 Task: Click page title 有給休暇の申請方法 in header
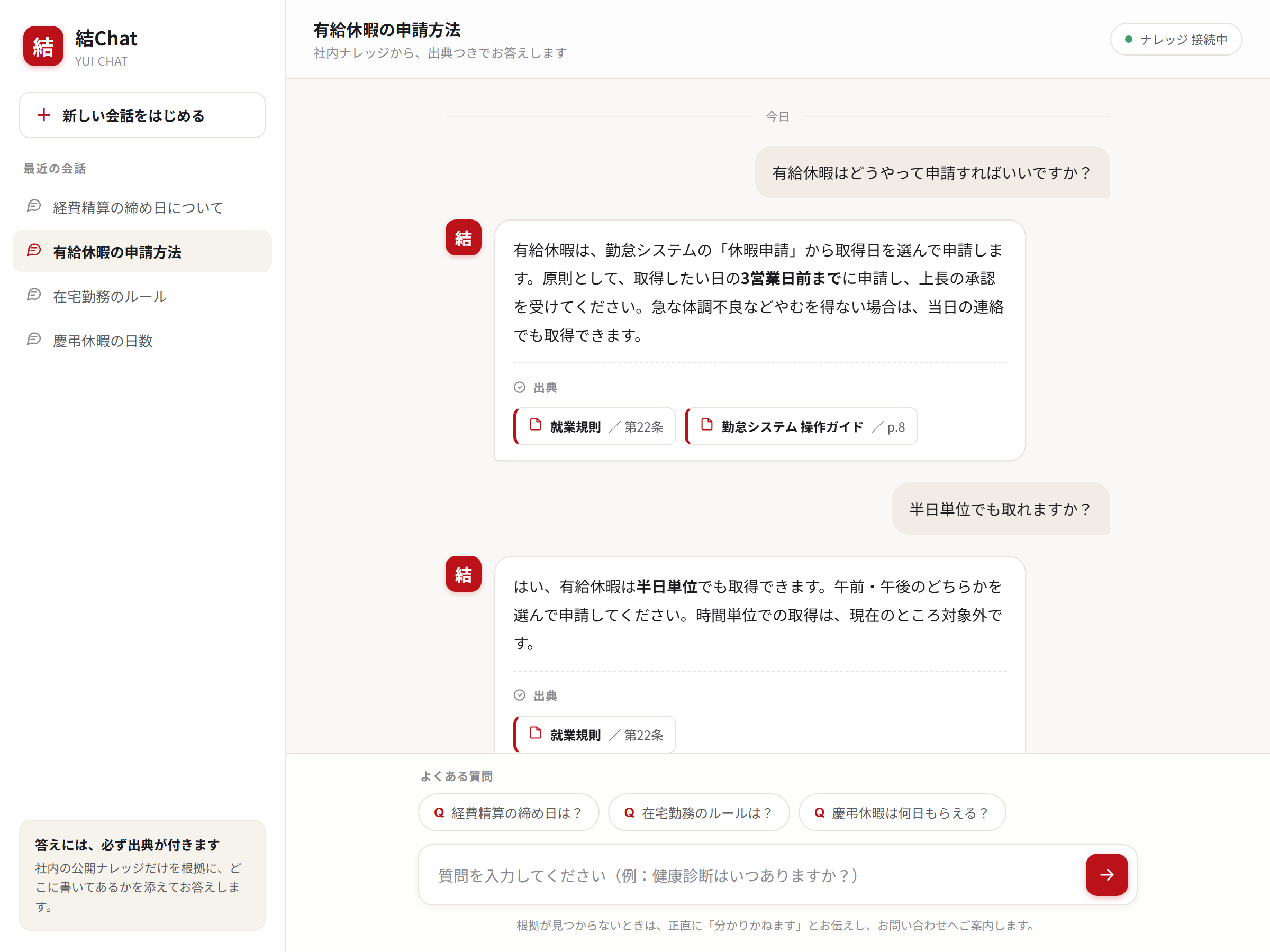tap(387, 30)
